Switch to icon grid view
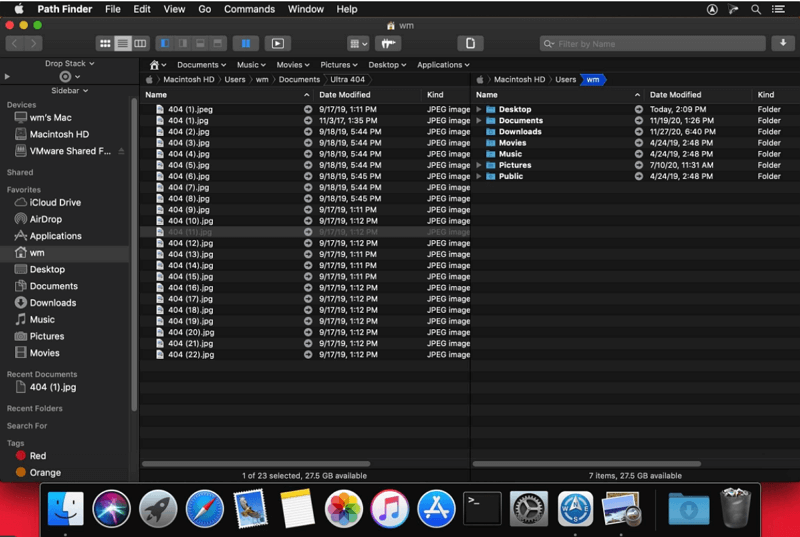This screenshot has height=537, width=800. [105, 44]
